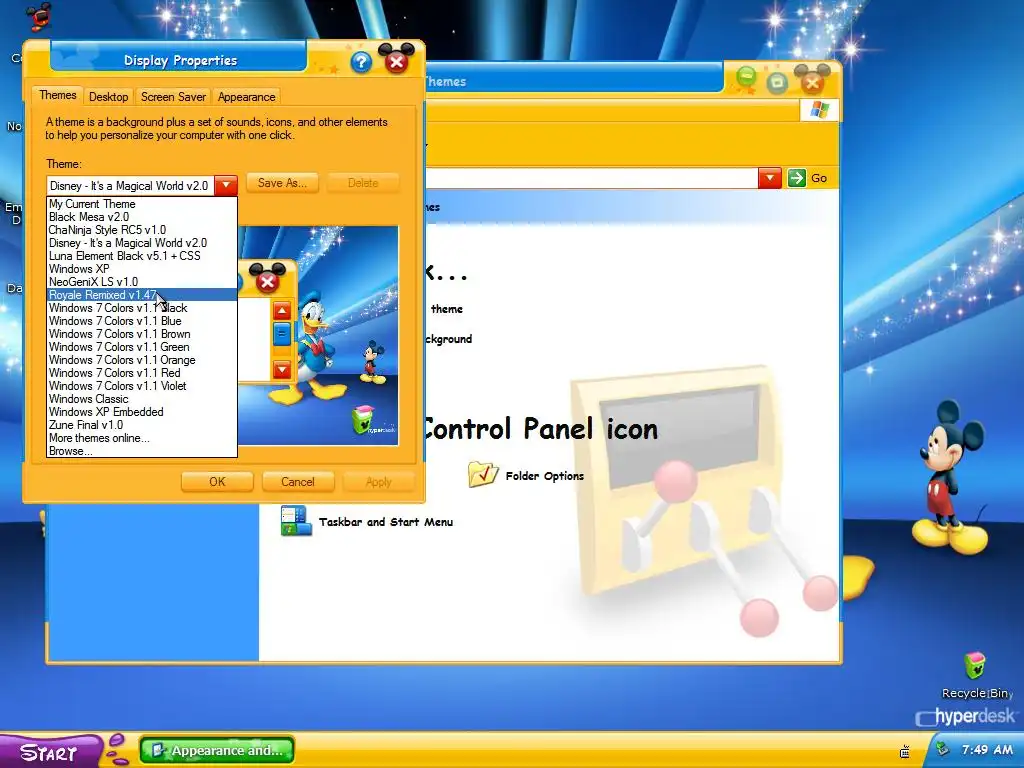Viewport: 1024px width, 768px height.
Task: Select ChaNinja Style RC5 v1.0 theme
Action: 142,230
